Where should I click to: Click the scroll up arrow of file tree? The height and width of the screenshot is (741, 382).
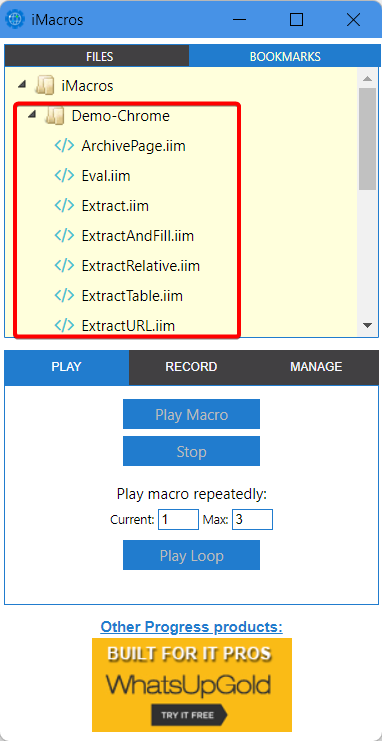coord(367,78)
